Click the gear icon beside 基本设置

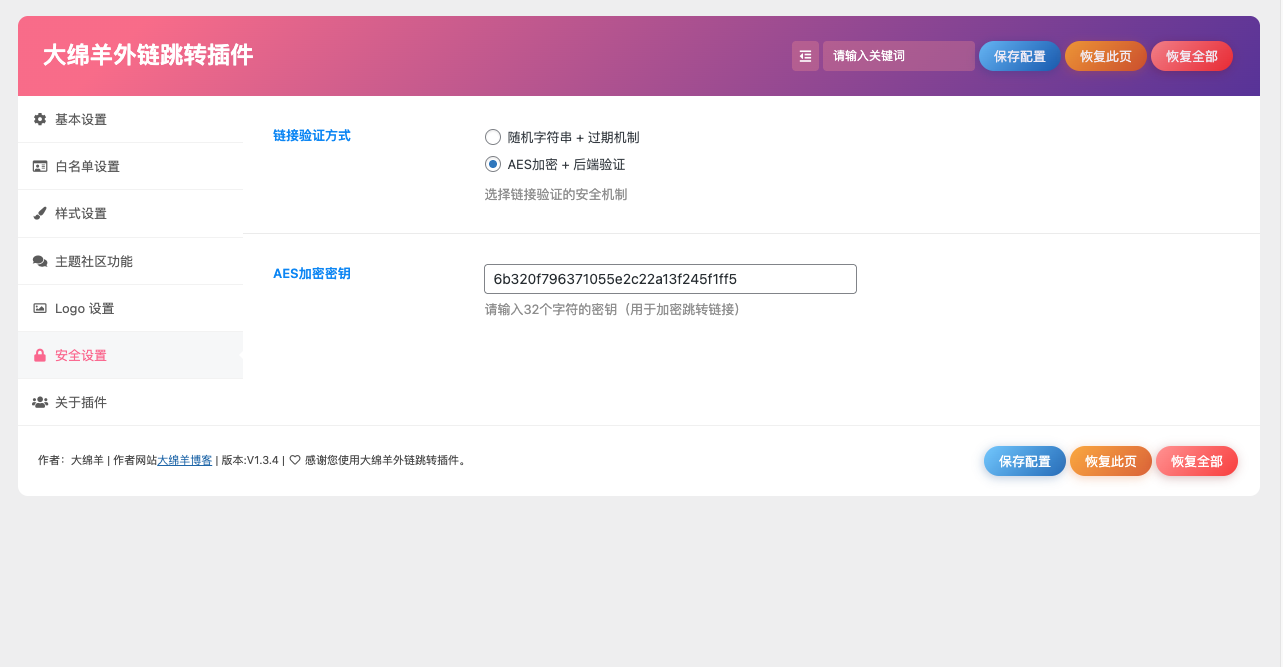(40, 119)
